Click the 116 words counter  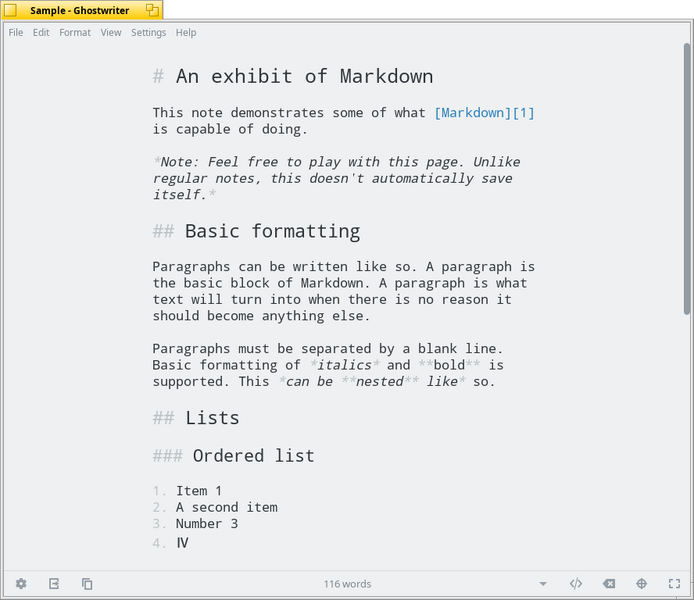point(347,584)
